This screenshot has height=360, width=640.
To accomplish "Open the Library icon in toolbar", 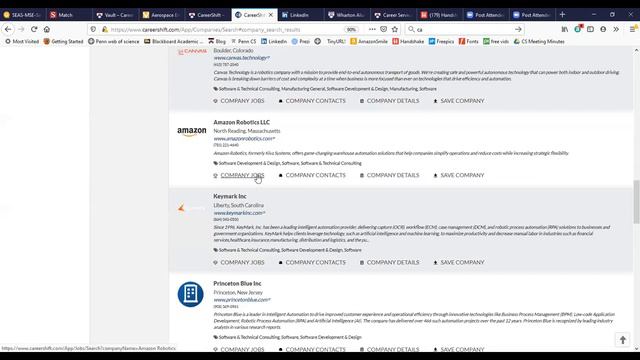I will (565, 29).
